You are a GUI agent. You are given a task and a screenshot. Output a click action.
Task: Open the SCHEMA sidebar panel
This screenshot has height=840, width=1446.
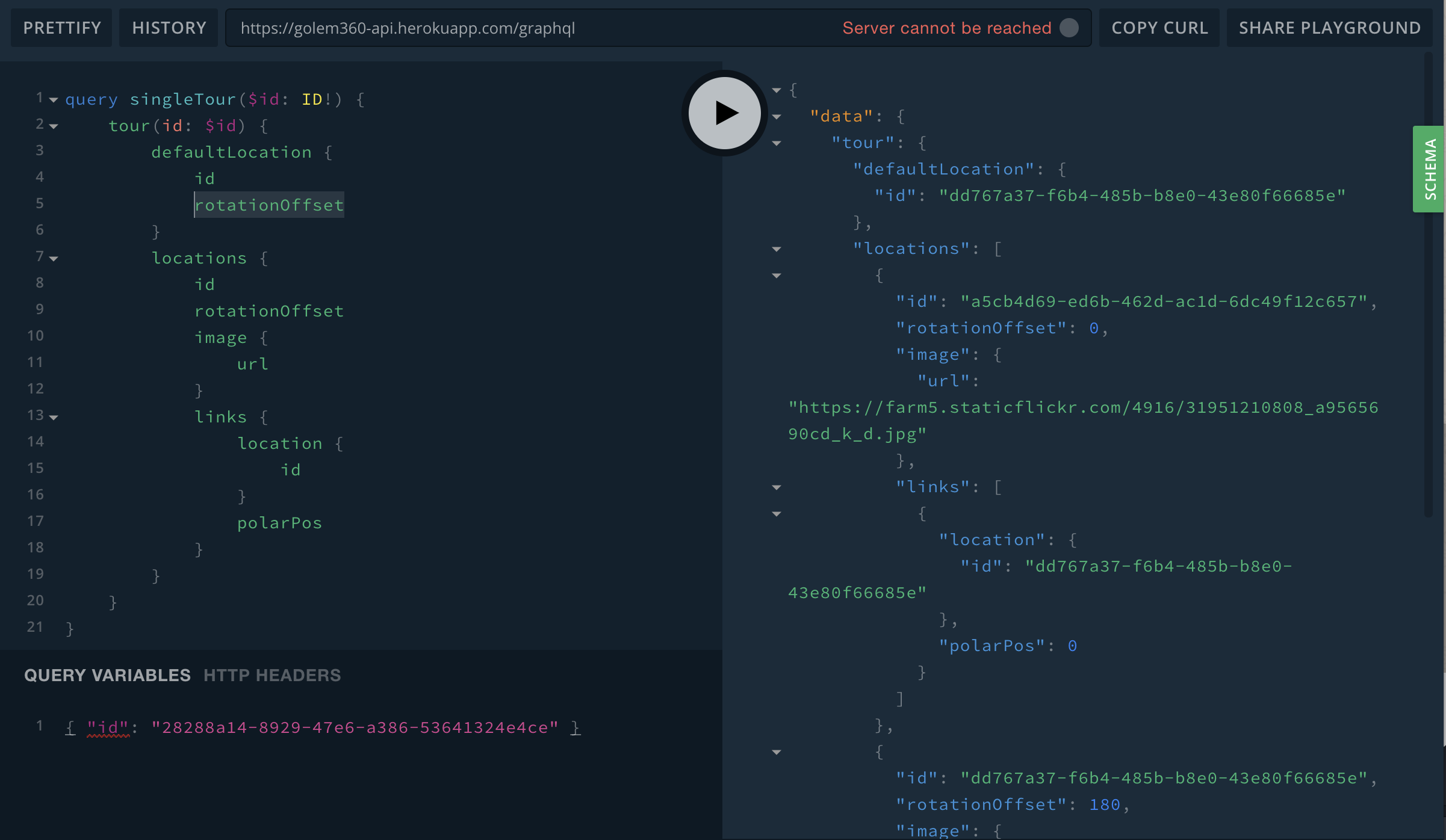click(x=1429, y=169)
